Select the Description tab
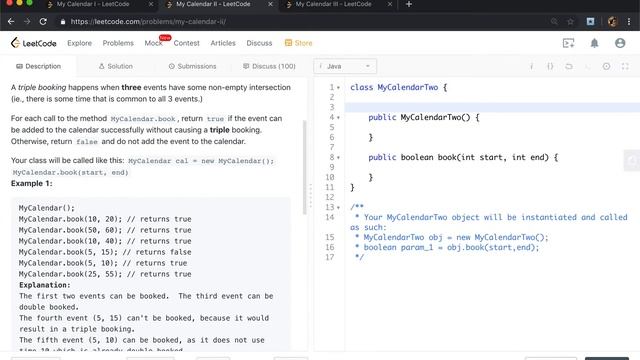Viewport: 640px width, 360px height. click(x=38, y=66)
